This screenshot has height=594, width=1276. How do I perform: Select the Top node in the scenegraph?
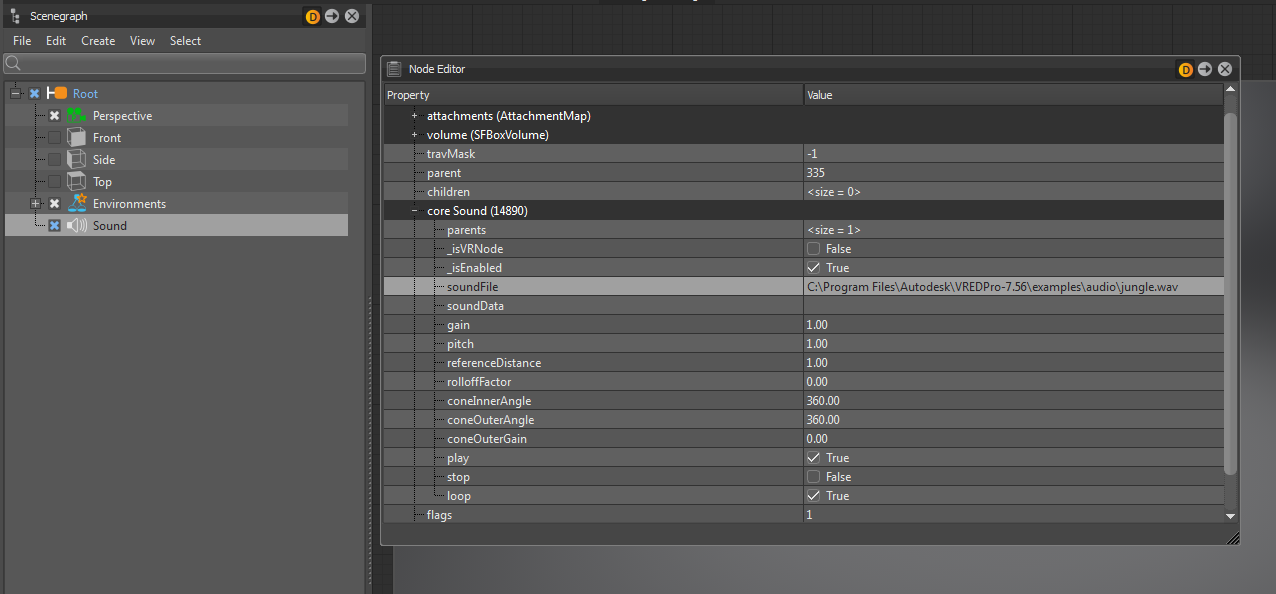coord(102,182)
